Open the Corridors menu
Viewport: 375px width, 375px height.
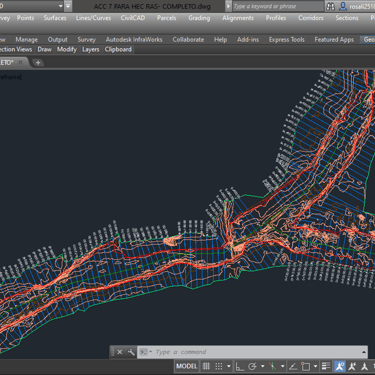click(311, 18)
